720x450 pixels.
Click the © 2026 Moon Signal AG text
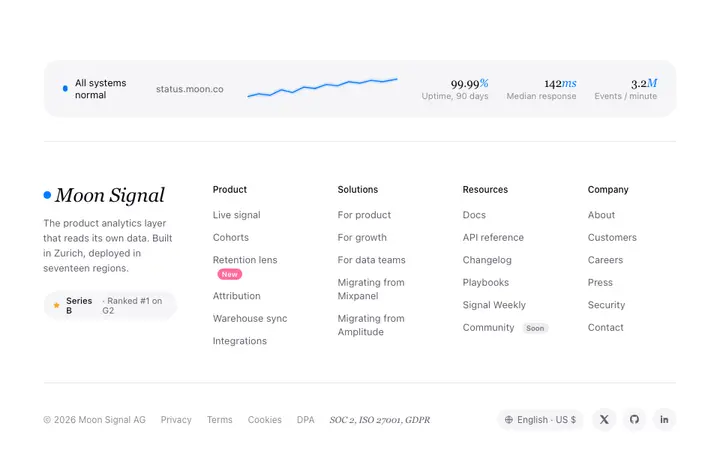[94, 420]
